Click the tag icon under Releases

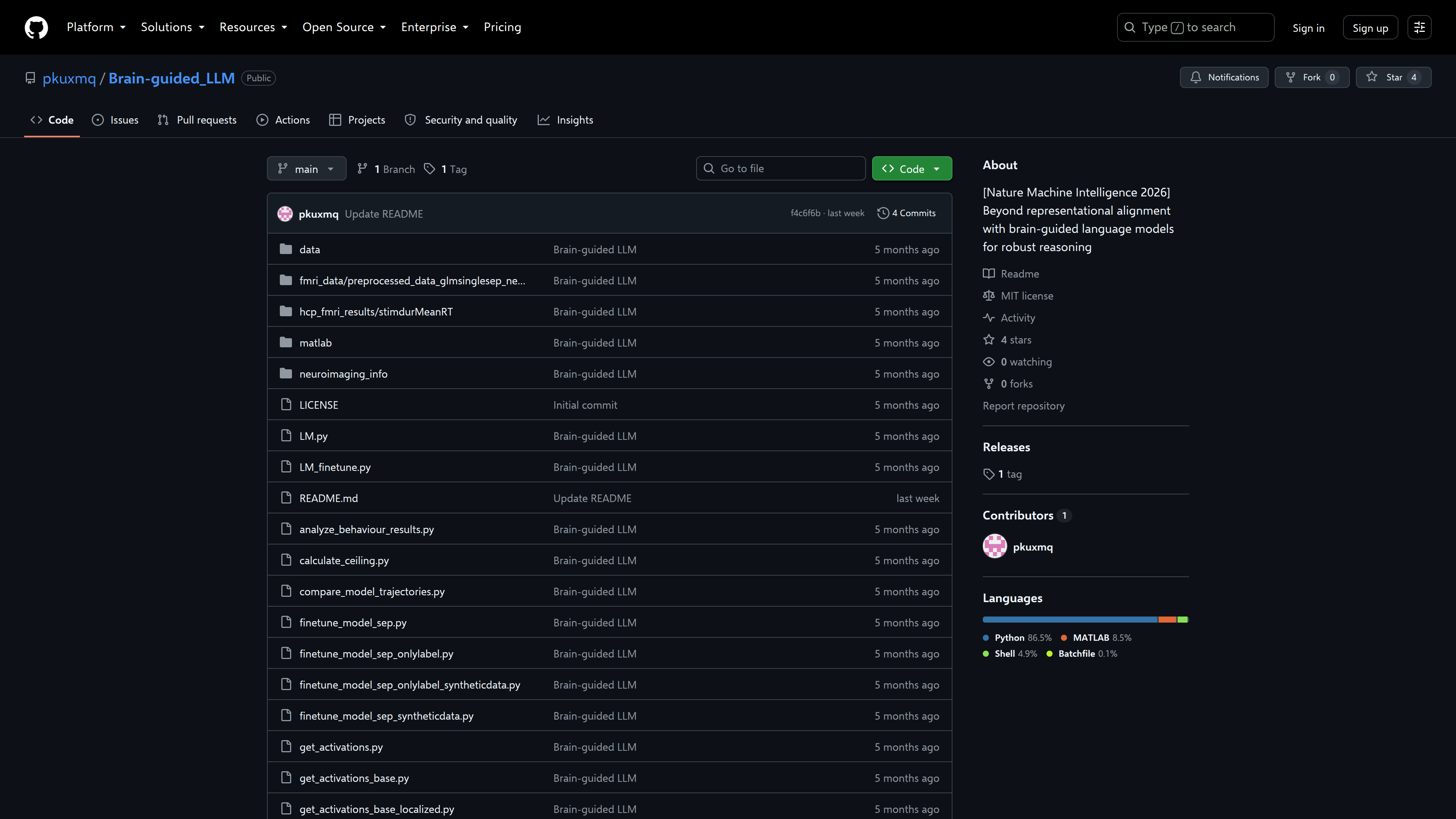(x=988, y=474)
